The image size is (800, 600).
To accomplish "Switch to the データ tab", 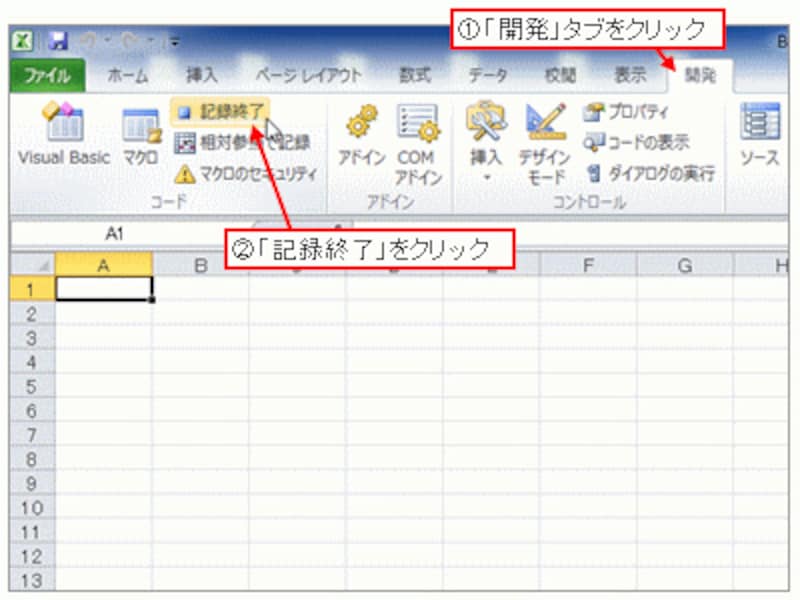I will point(488,76).
